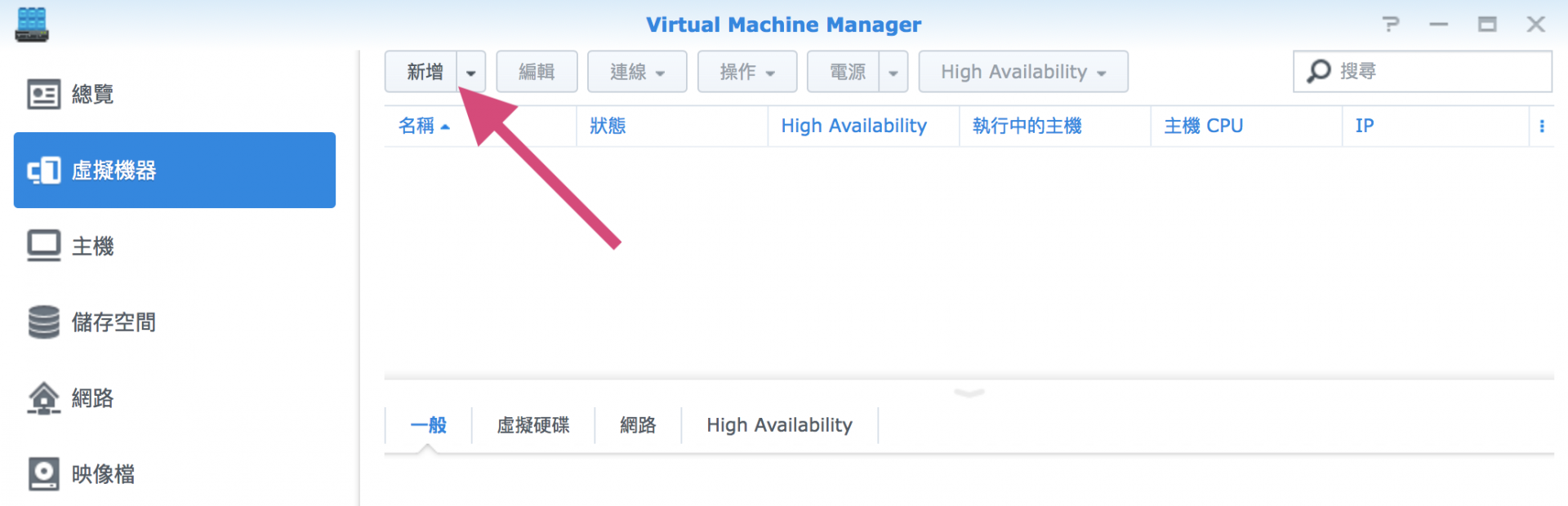Switch to the High Availability details tab
This screenshot has height=506, width=1568.
[x=779, y=425]
